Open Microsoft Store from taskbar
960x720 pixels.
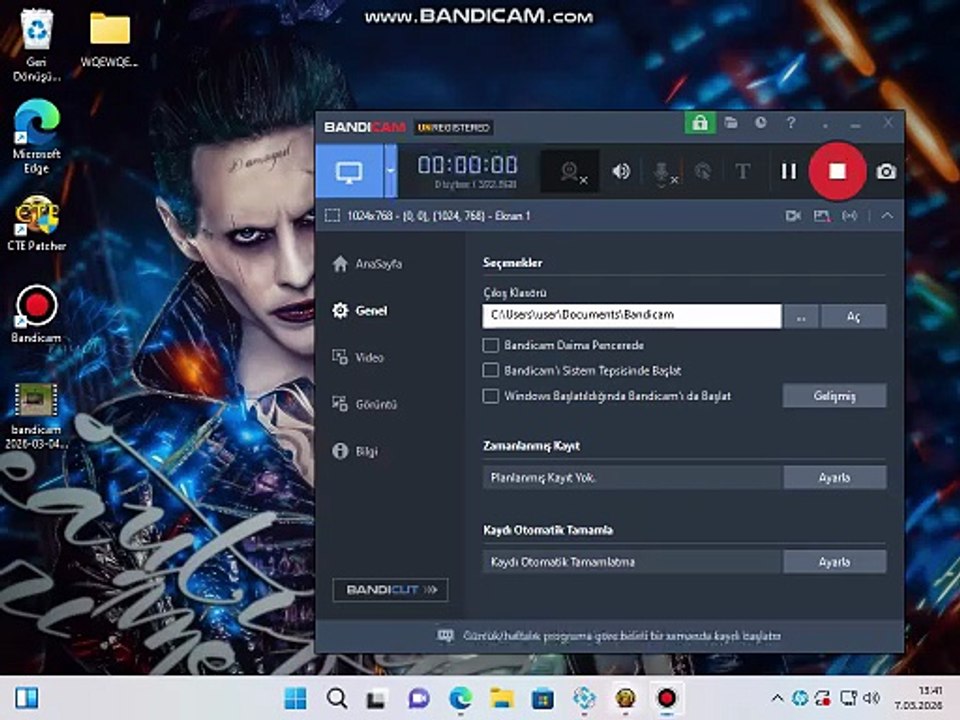(542, 698)
